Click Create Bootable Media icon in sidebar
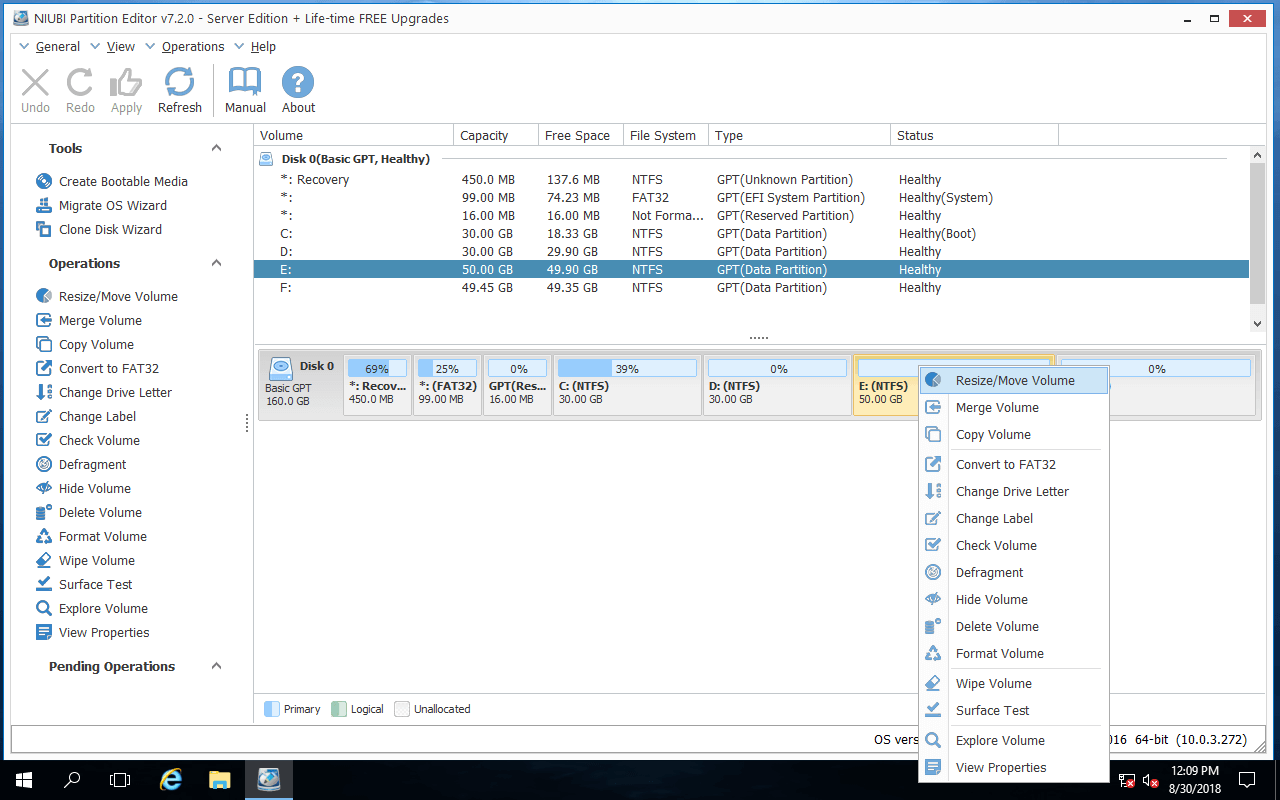The width and height of the screenshot is (1280, 800). (43, 181)
